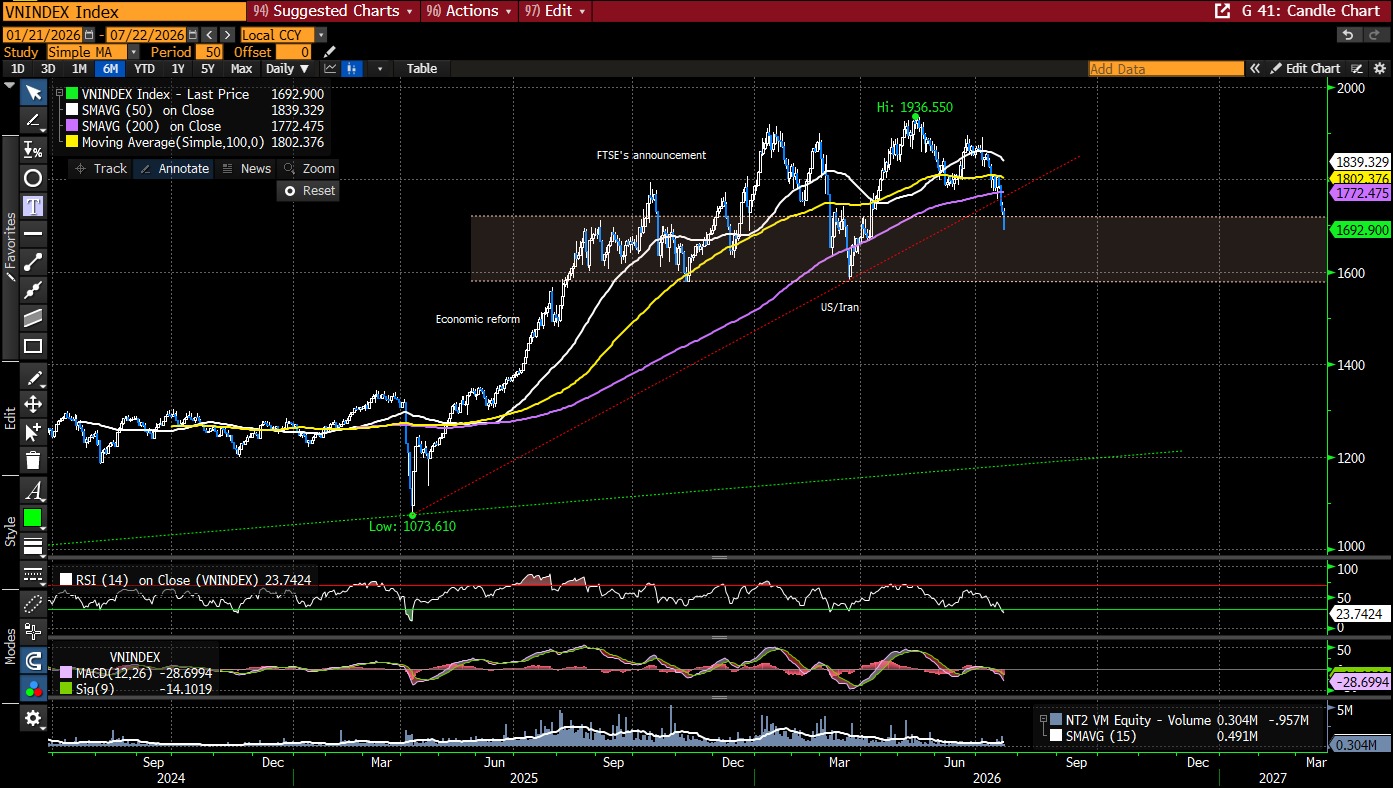Open the dashed line style option
The image size is (1393, 788).
33,574
